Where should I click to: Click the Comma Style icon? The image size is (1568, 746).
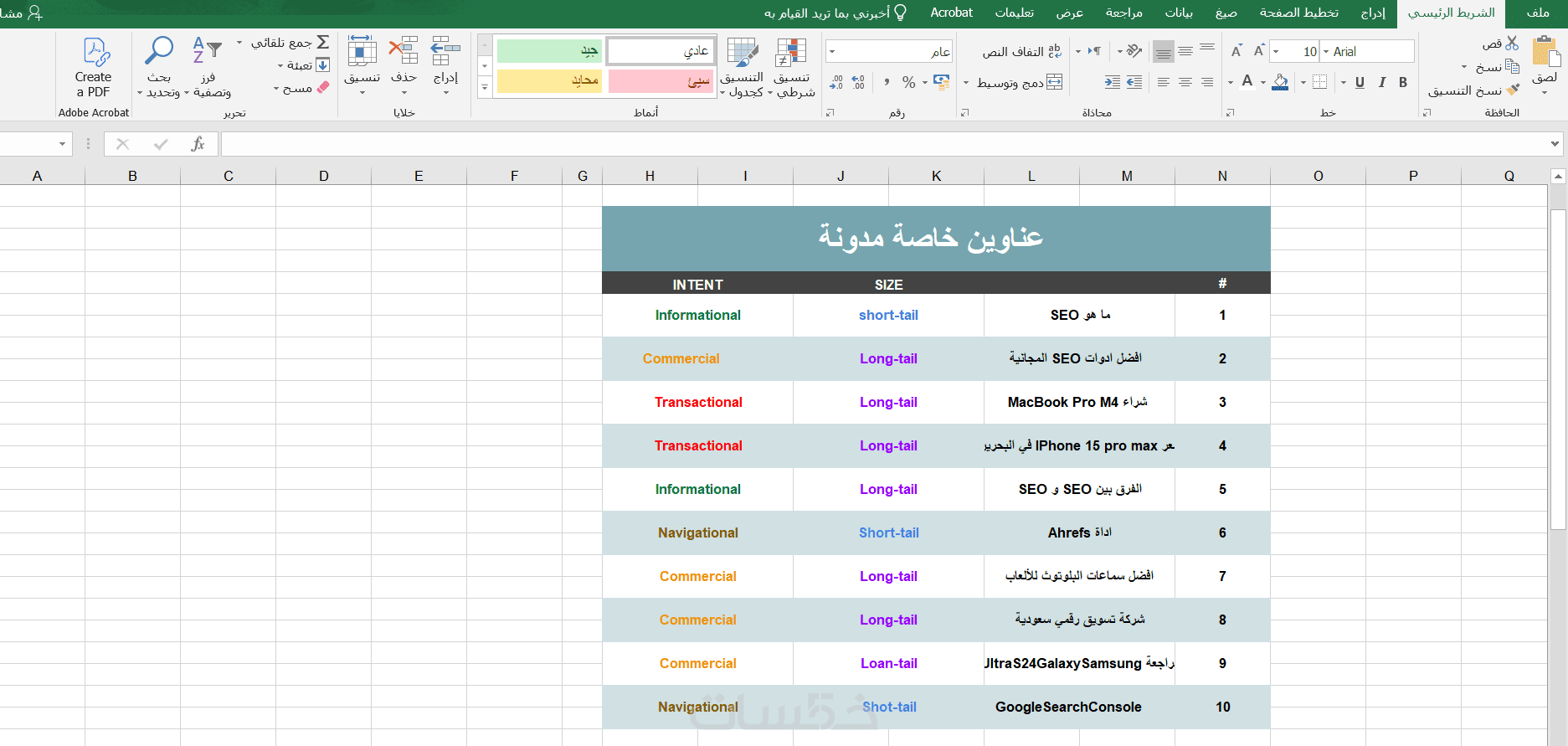tap(887, 81)
